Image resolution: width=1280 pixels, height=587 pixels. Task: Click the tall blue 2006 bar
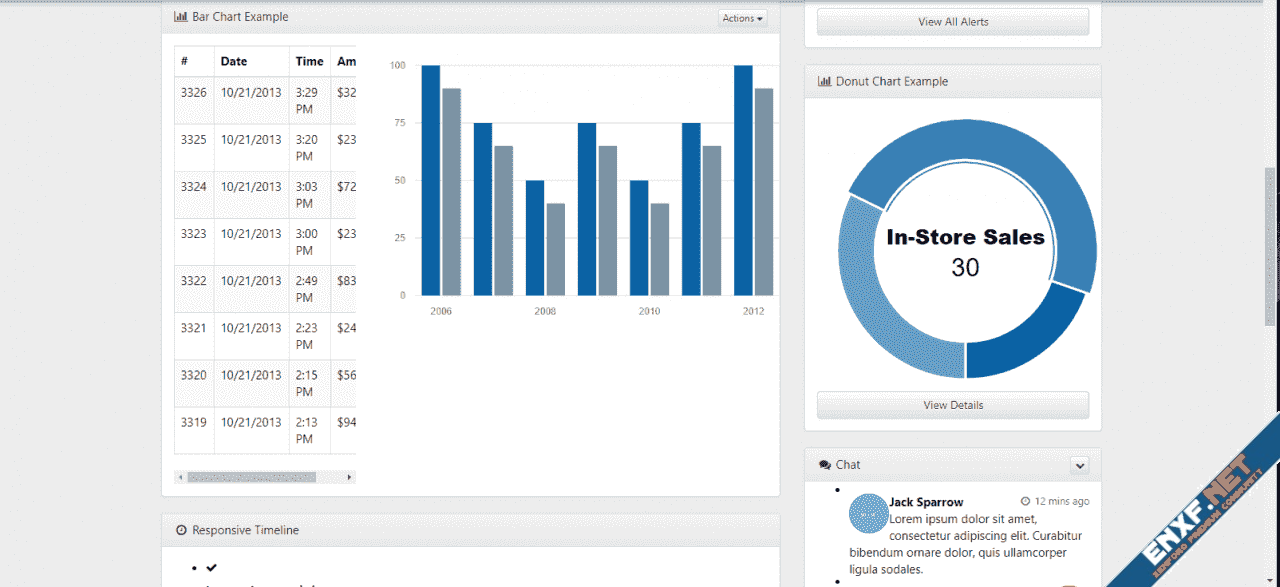(x=431, y=180)
